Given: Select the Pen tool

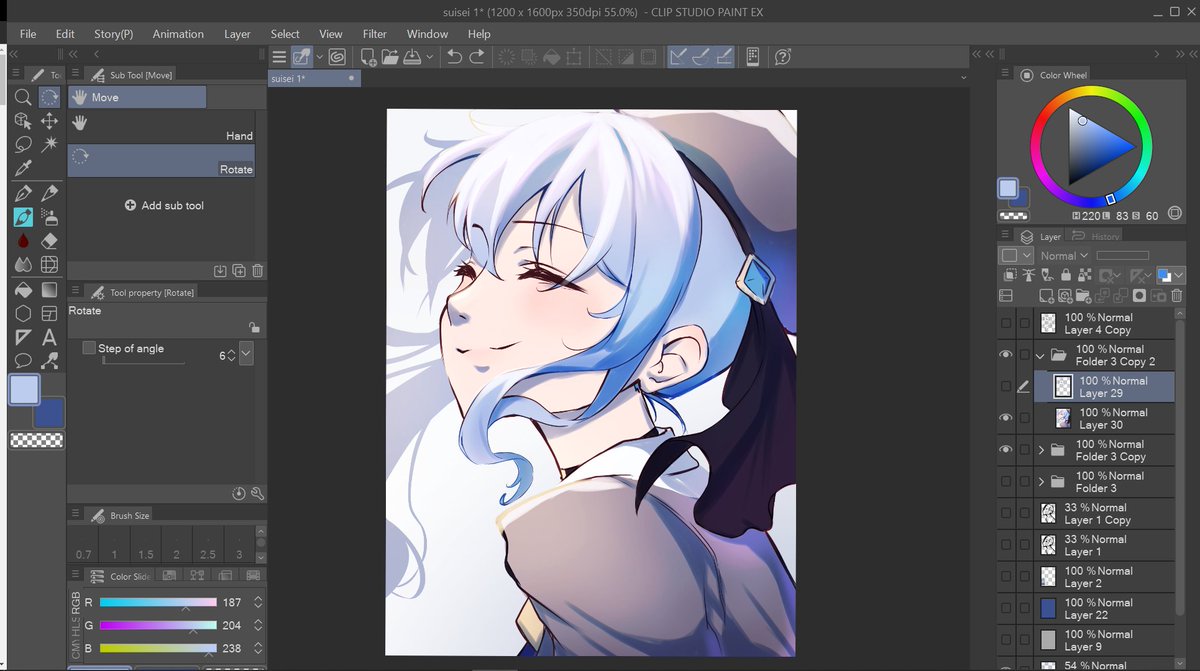Looking at the screenshot, I should pyautogui.click(x=23, y=193).
